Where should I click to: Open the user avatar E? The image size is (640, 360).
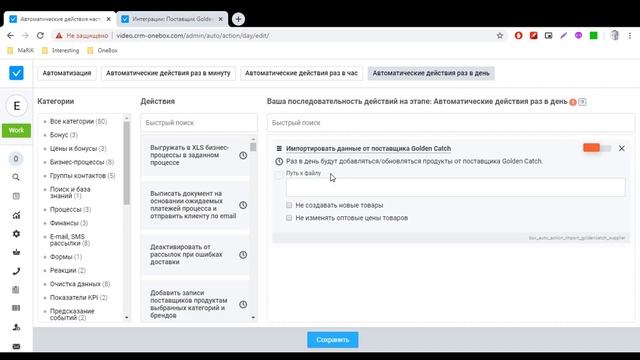(x=16, y=106)
